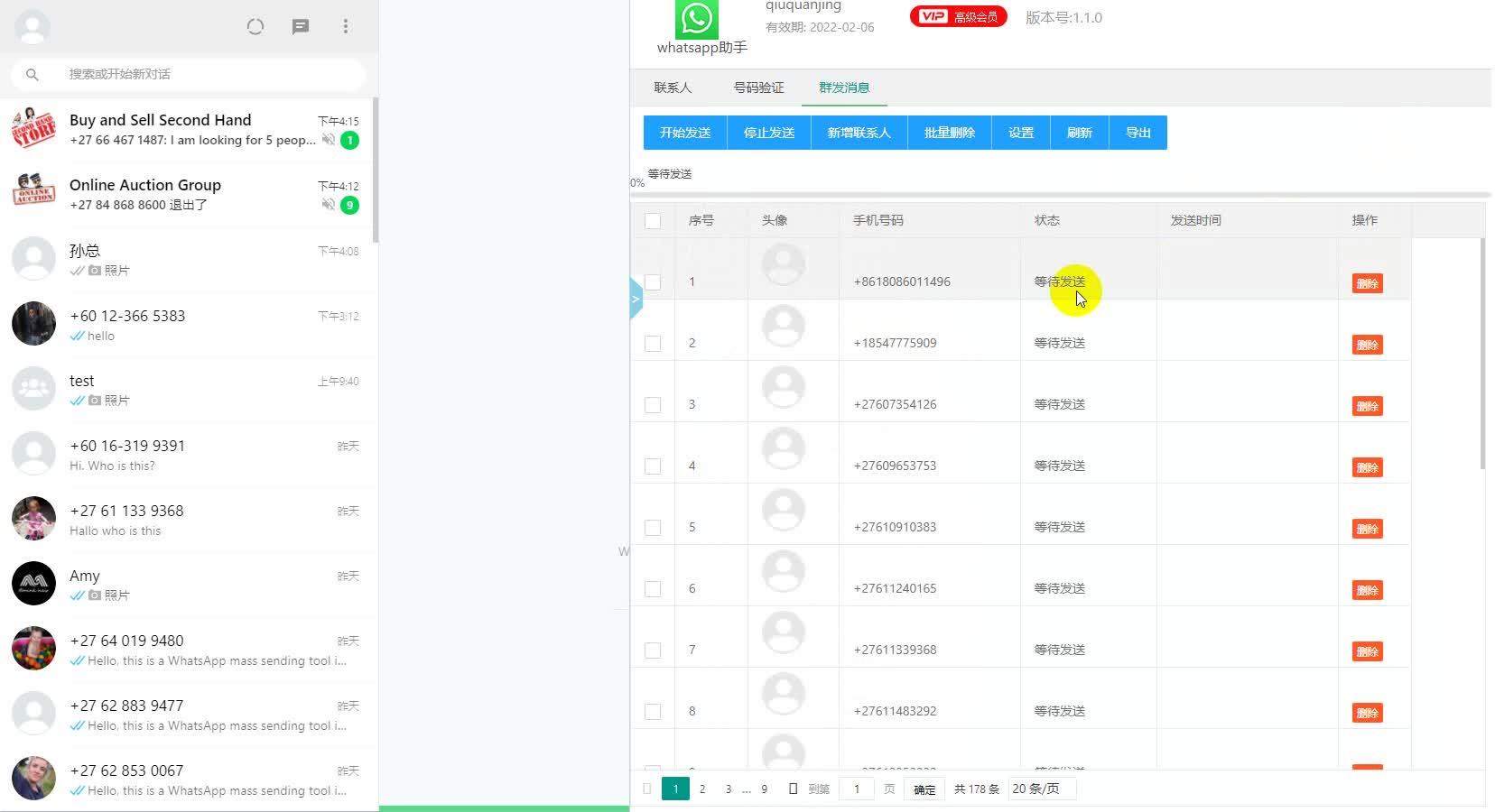This screenshot has height=812, width=1495.
Task: Check the box for row 3 +27607354126
Action: (x=653, y=405)
